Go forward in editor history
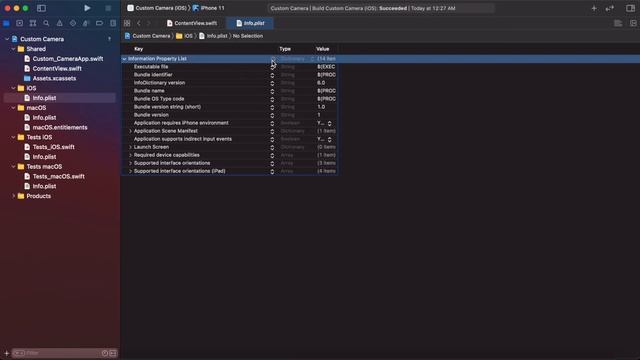 pos(149,23)
